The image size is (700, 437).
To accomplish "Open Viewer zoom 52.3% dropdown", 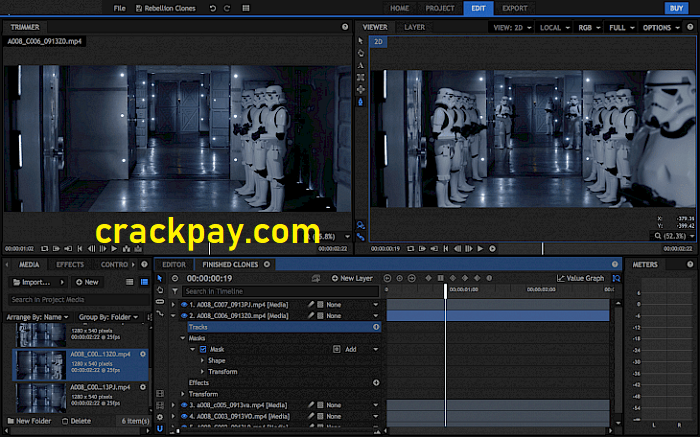I will (x=674, y=236).
